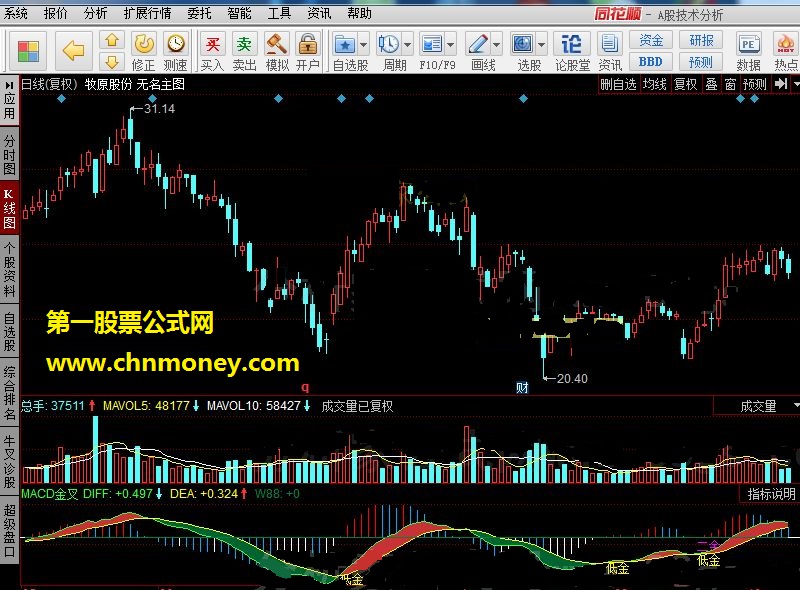This screenshot has width=800, height=590.
Task: Open the 自选股 watchlist folder icon
Action: [345, 45]
